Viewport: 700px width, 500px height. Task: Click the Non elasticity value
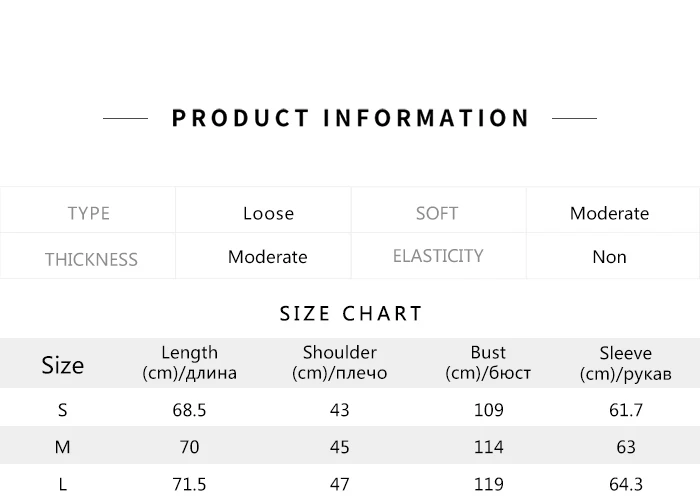(609, 257)
